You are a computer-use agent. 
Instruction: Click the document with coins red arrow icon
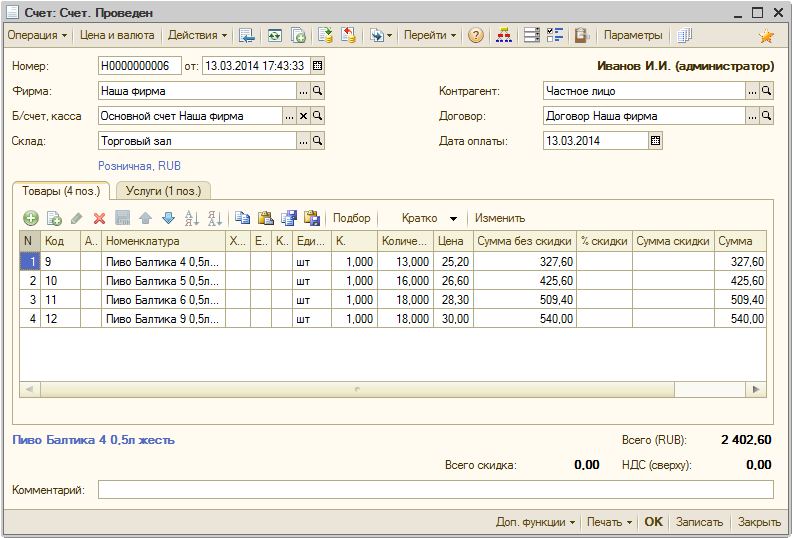tap(348, 35)
